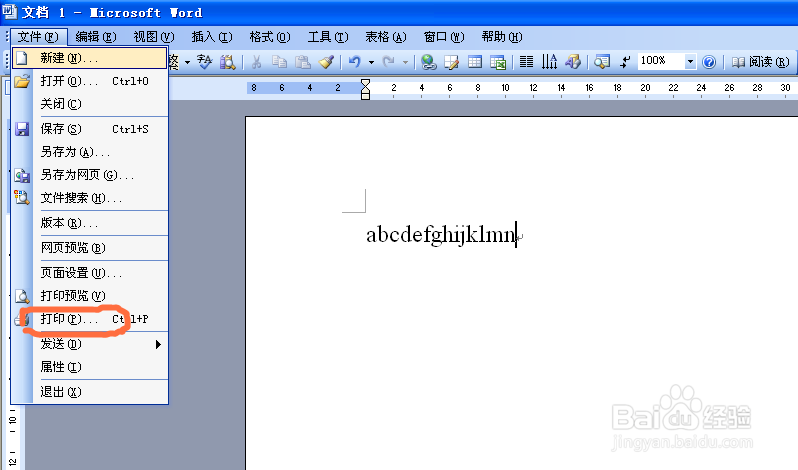Choose 退出(X) menu entry

click(x=90, y=392)
